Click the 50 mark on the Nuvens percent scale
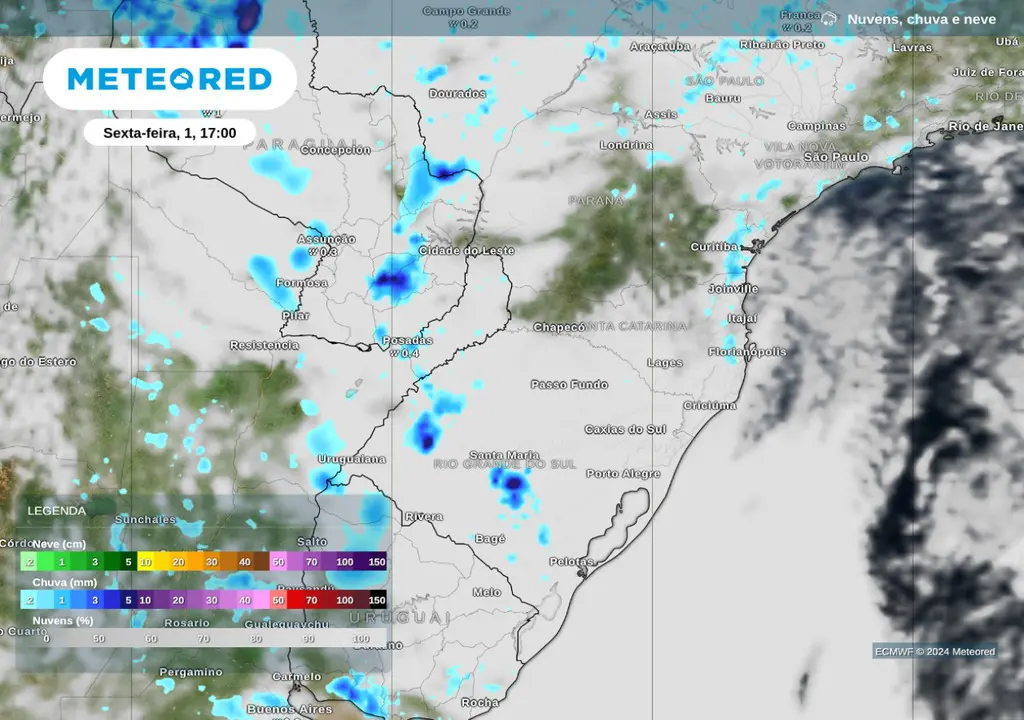The width and height of the screenshot is (1024, 720). coord(99,639)
